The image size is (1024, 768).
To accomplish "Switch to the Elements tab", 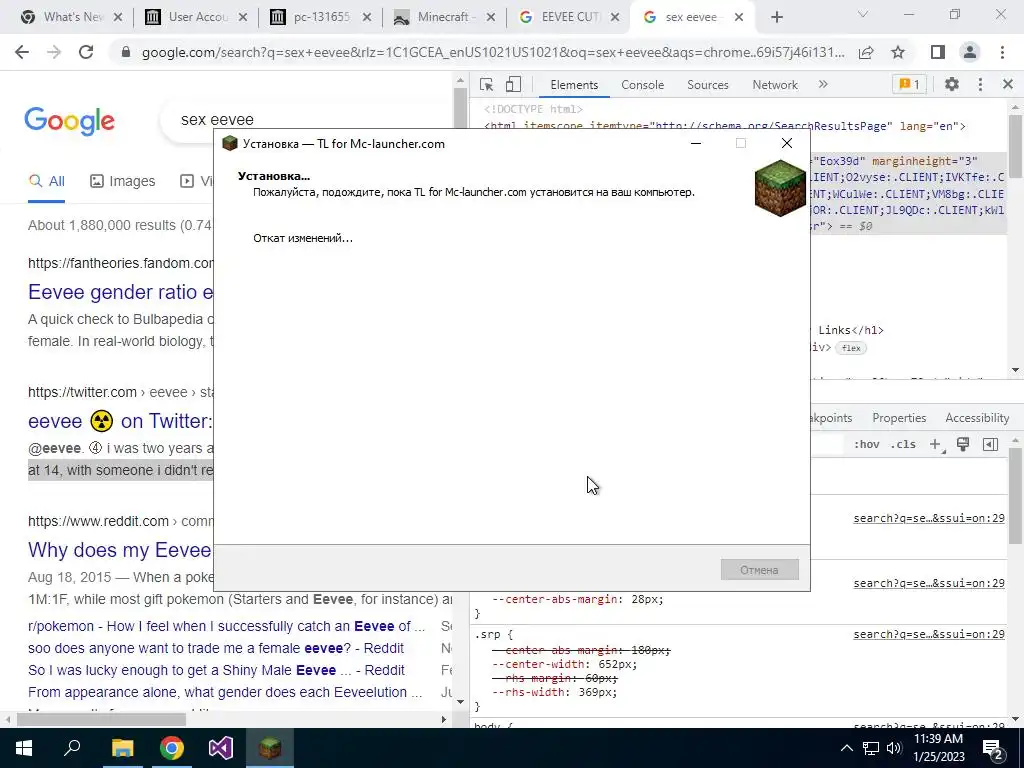I will pos(574,85).
